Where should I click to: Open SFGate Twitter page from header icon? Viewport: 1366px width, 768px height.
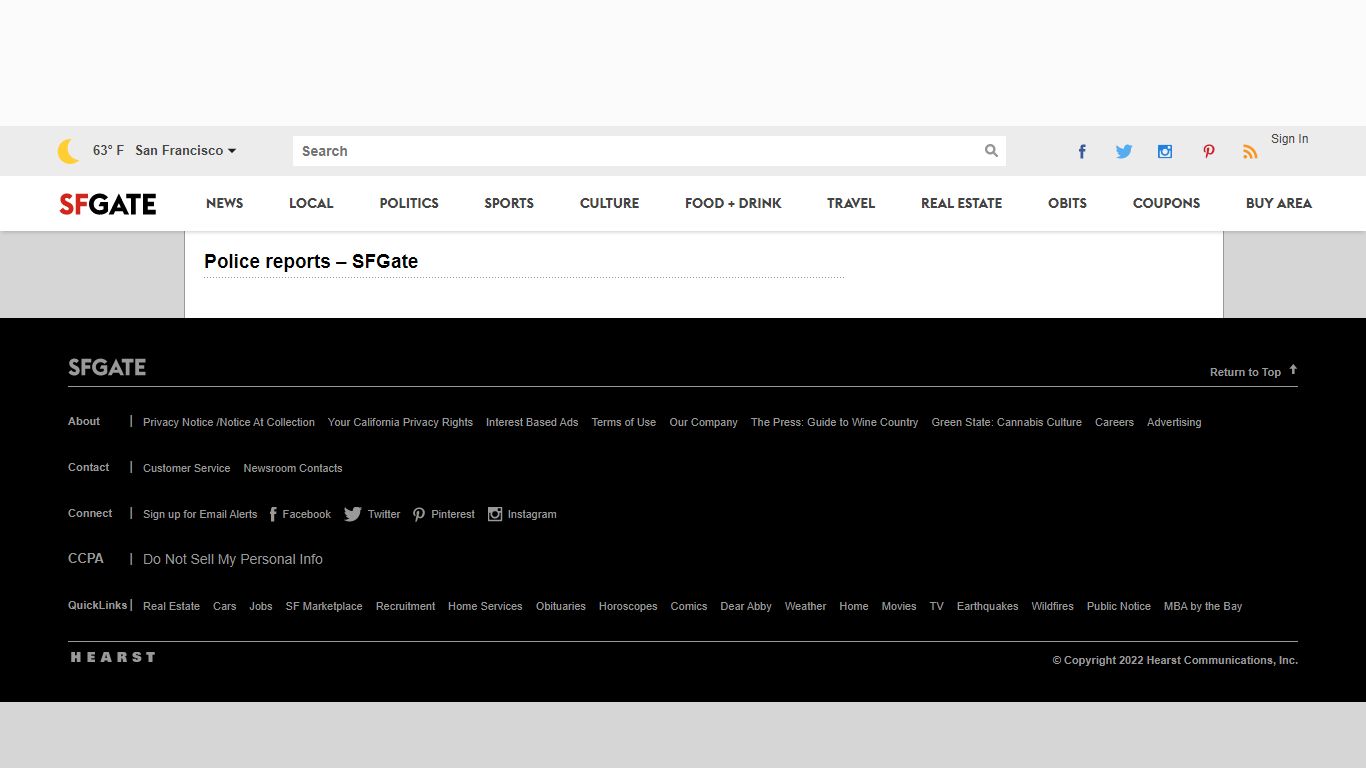[x=1124, y=152]
